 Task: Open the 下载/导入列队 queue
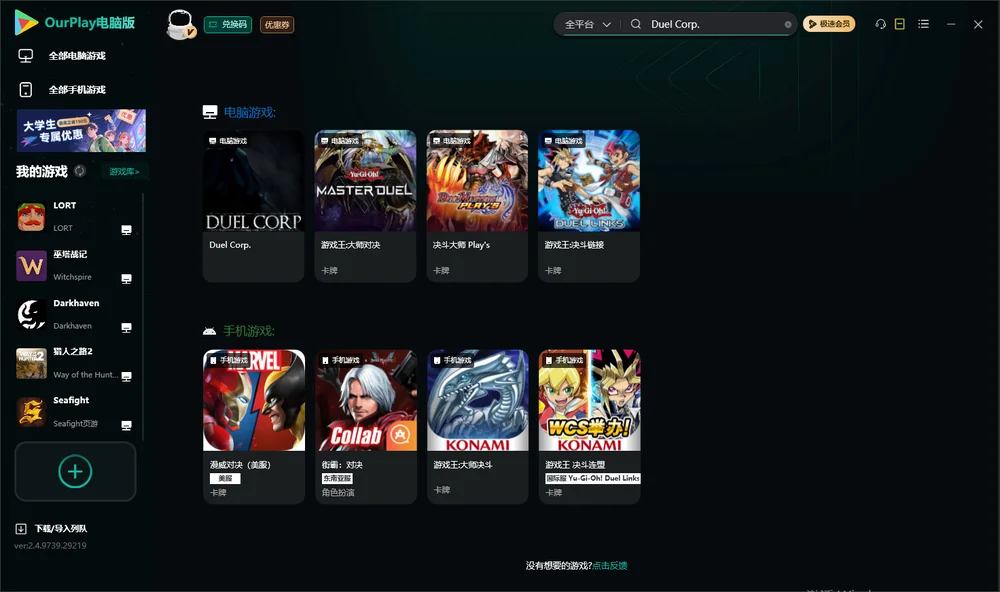click(x=52, y=529)
